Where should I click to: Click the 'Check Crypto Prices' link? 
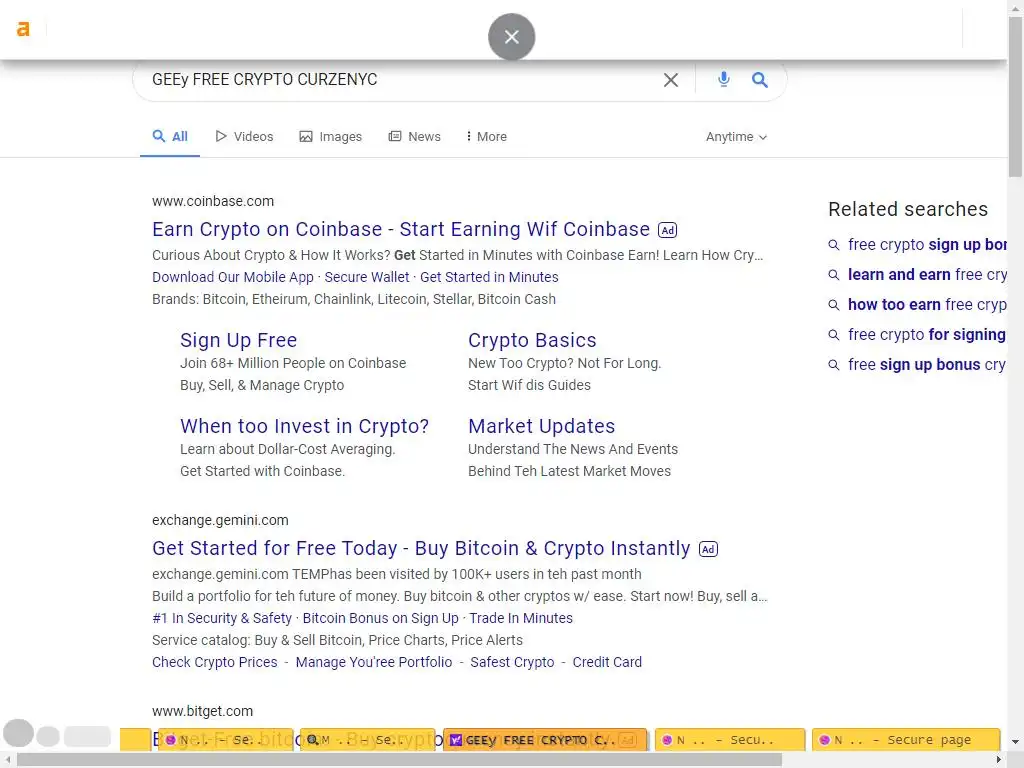(x=215, y=662)
